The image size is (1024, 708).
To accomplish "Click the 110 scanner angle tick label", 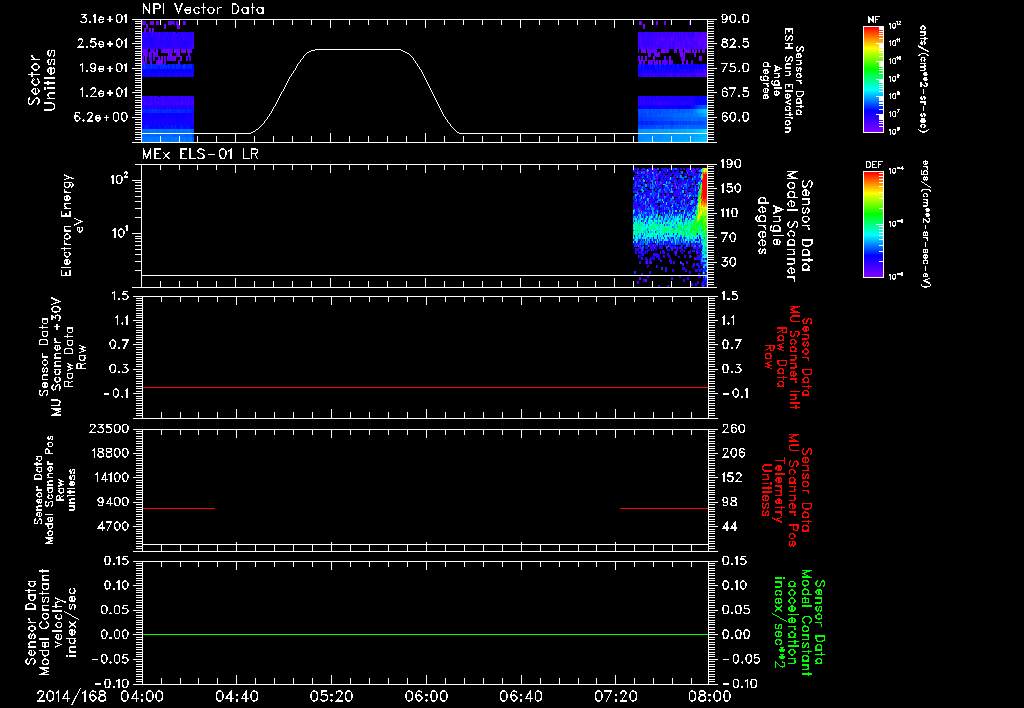I will pyautogui.click(x=731, y=213).
